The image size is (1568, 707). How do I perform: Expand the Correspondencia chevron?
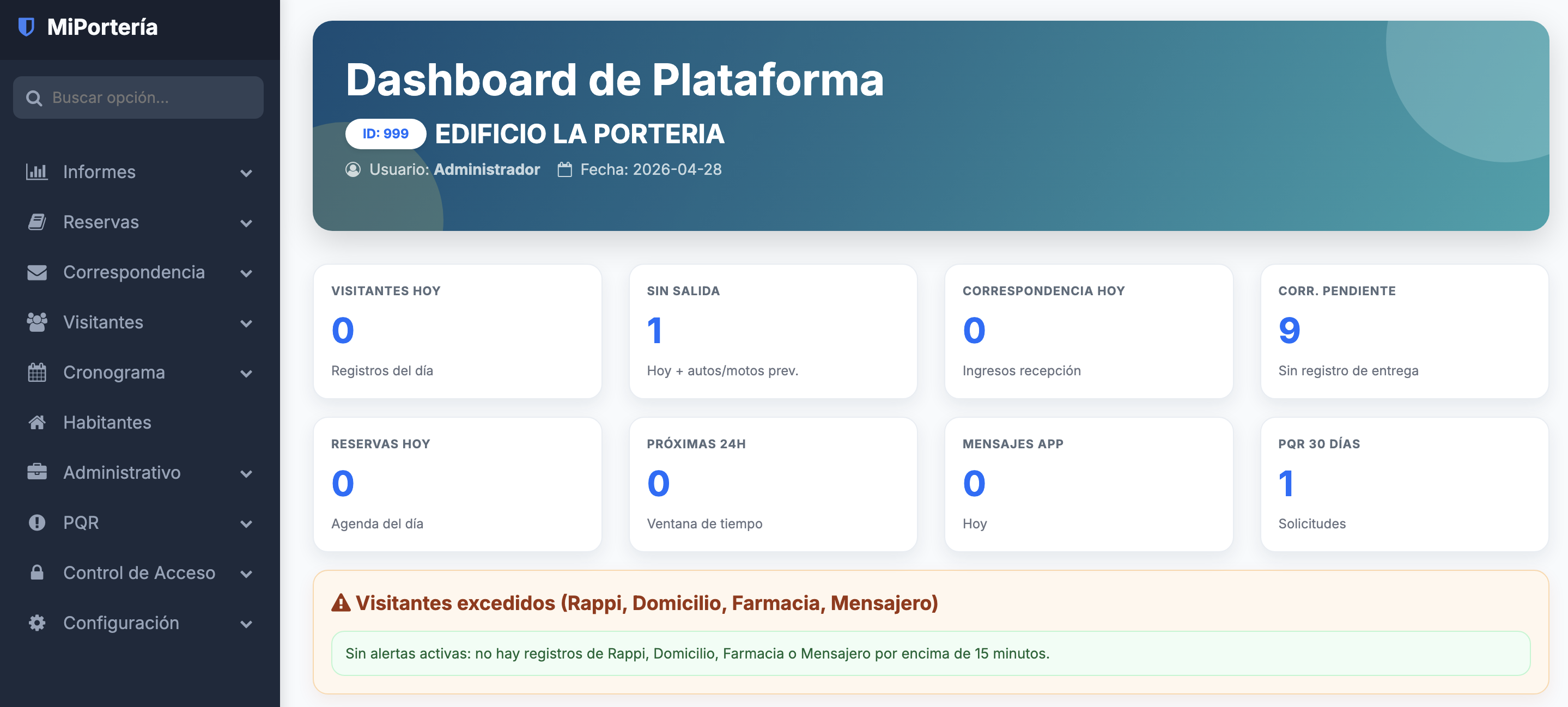(246, 274)
